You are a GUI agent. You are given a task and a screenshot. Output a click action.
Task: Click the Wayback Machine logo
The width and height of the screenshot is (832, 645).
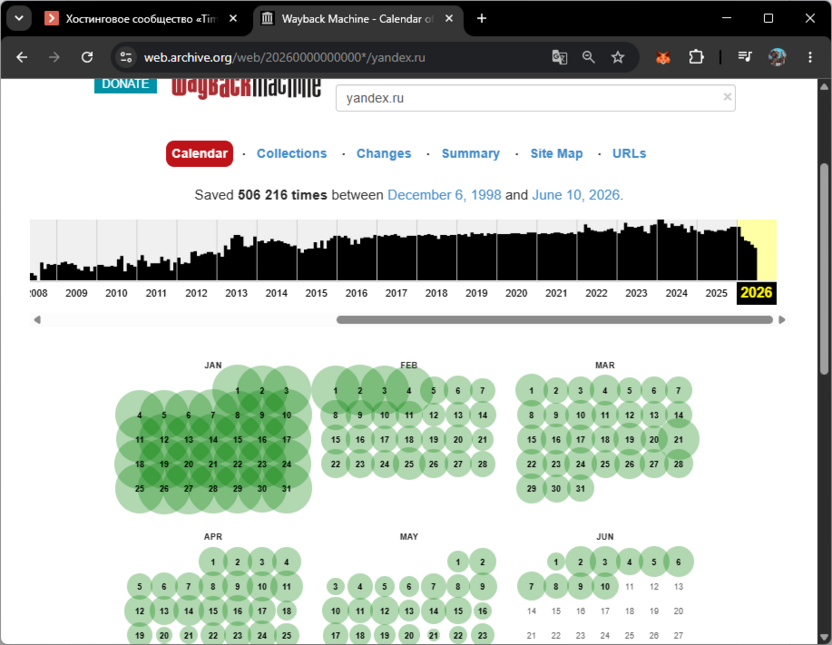[246, 88]
